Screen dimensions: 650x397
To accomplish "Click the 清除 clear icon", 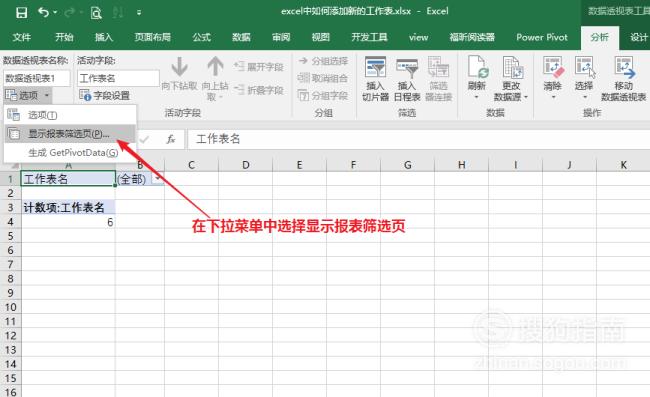I will pos(553,68).
